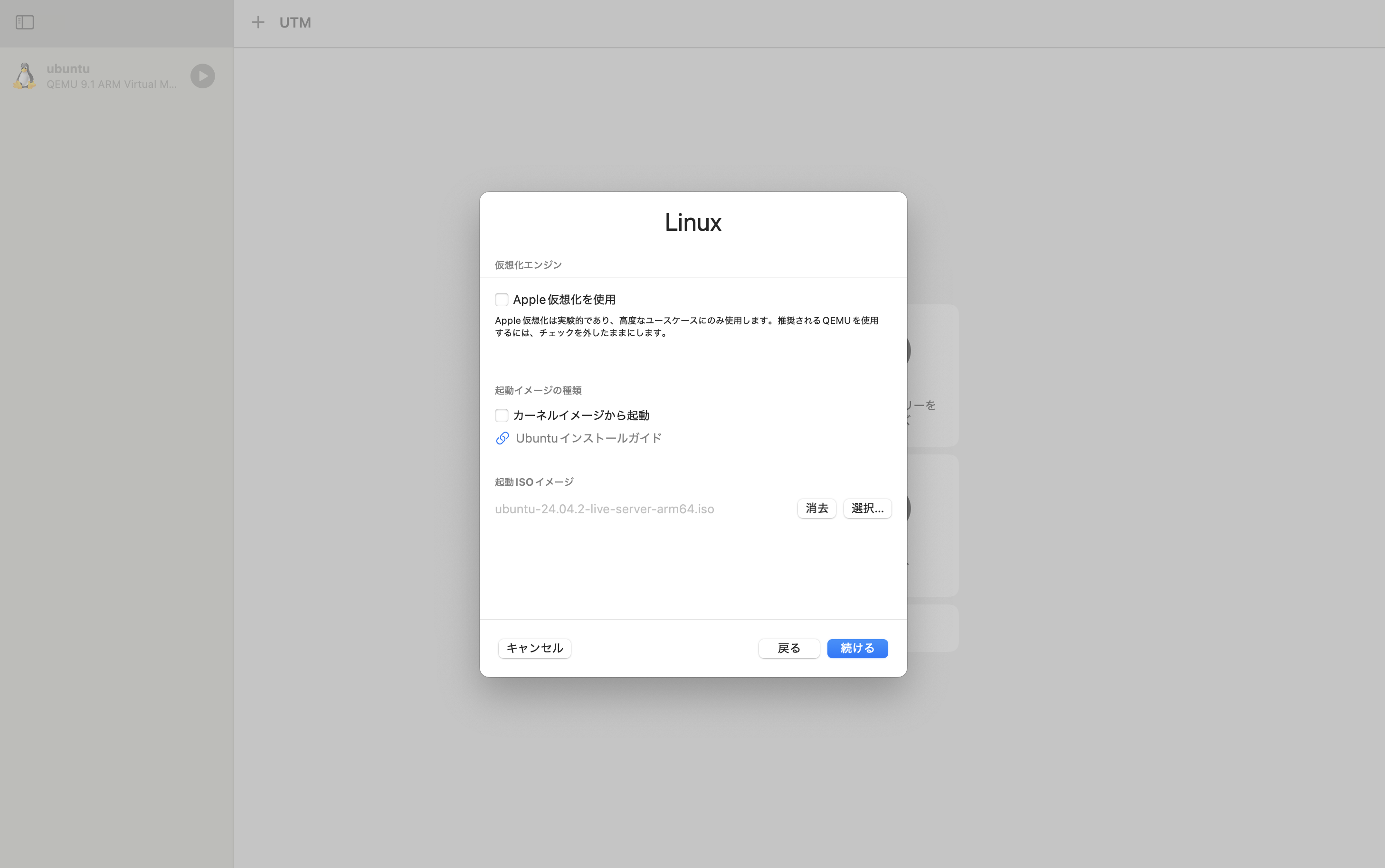Screen dimensions: 1385x868
Task: Go back using the 戻る button
Action: 788,648
